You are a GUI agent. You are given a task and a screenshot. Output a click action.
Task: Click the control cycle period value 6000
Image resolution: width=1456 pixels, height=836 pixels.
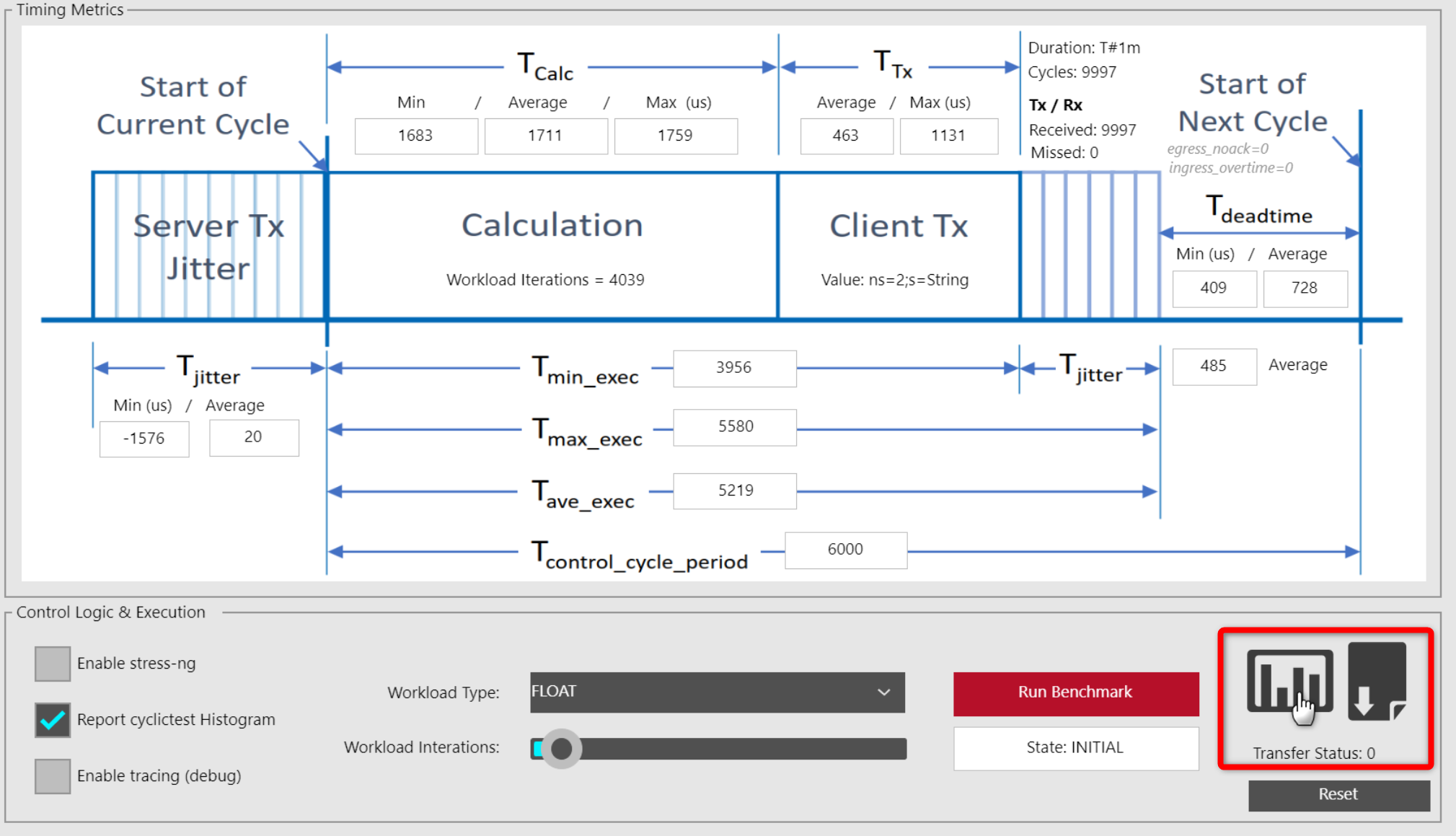pos(846,550)
